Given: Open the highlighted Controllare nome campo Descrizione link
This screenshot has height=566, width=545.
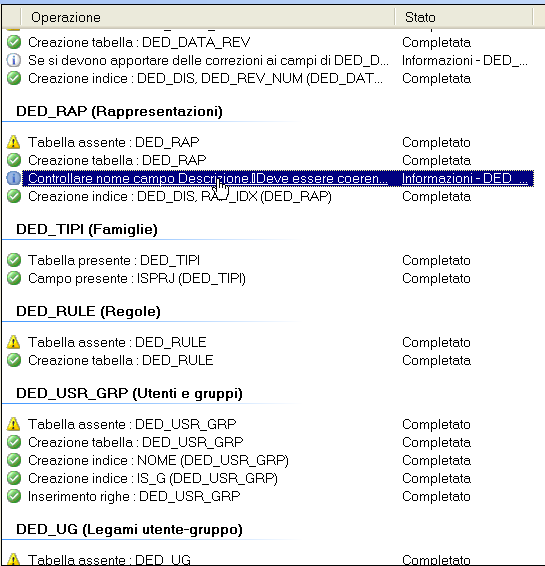Looking at the screenshot, I should (x=208, y=178).
